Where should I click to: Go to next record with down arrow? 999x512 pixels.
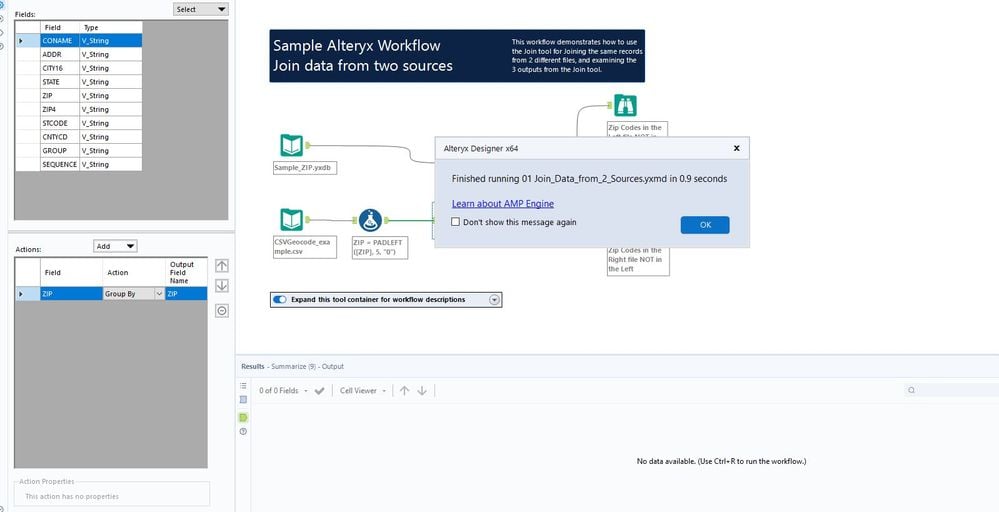[x=422, y=390]
